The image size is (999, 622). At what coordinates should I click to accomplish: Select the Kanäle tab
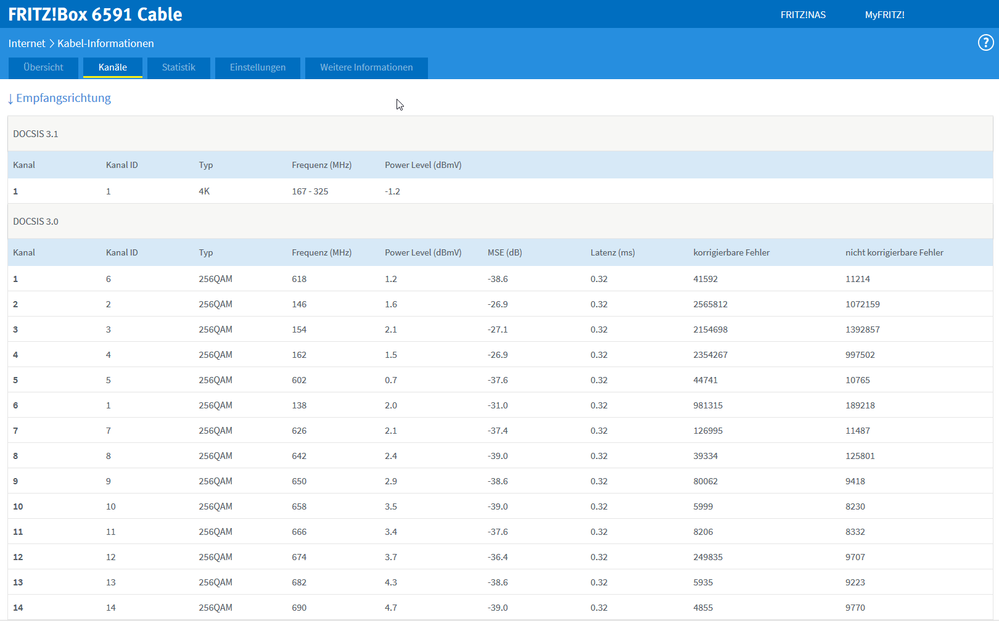tap(113, 68)
